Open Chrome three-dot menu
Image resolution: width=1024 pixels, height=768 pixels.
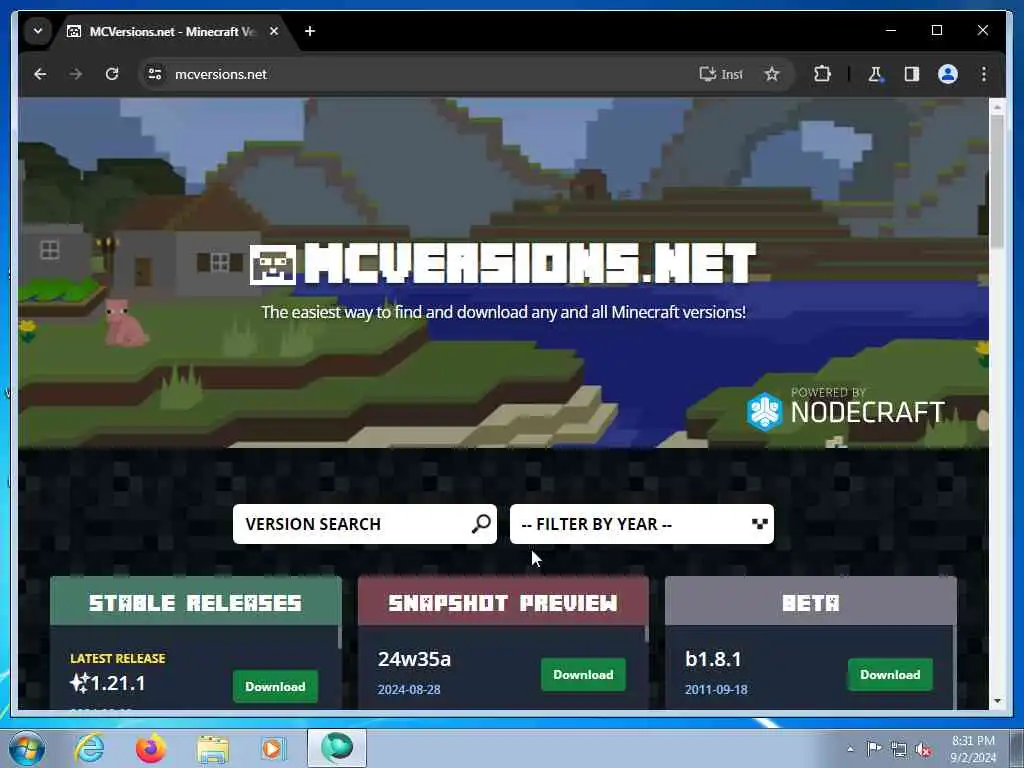tap(984, 74)
